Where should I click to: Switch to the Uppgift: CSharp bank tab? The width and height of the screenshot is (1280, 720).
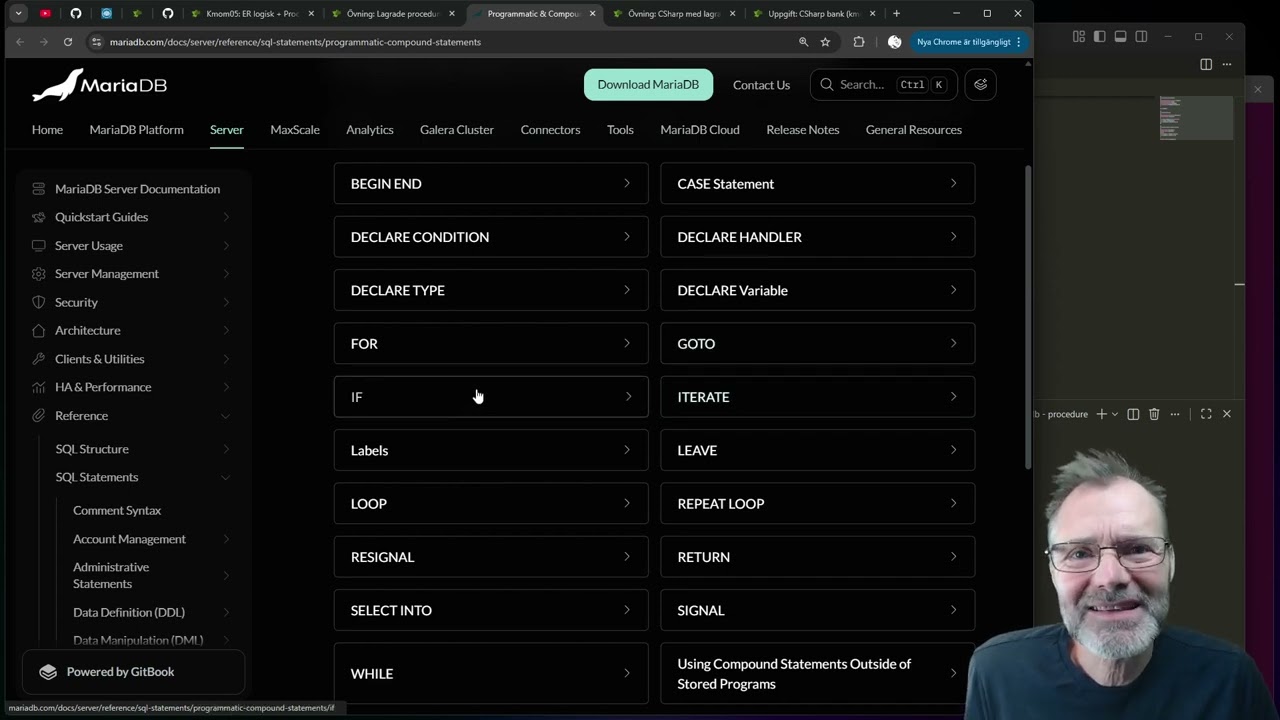pos(813,14)
